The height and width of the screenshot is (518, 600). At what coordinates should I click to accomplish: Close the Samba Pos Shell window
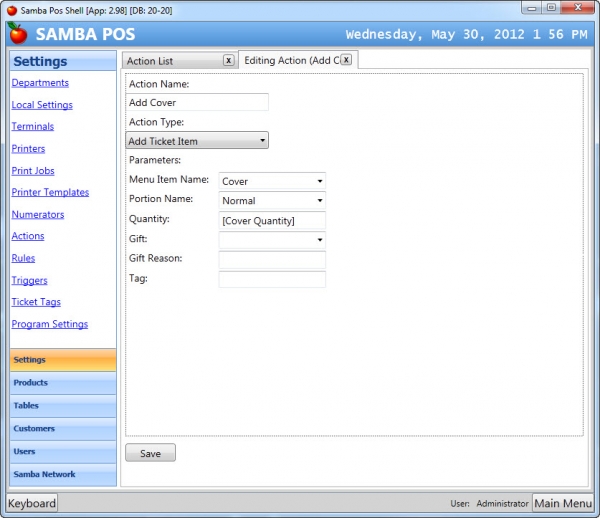click(578, 8)
